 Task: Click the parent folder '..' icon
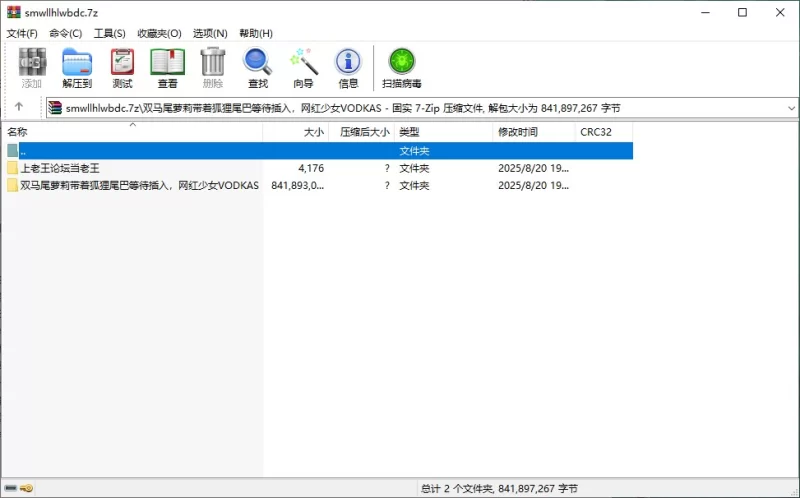tap(13, 151)
